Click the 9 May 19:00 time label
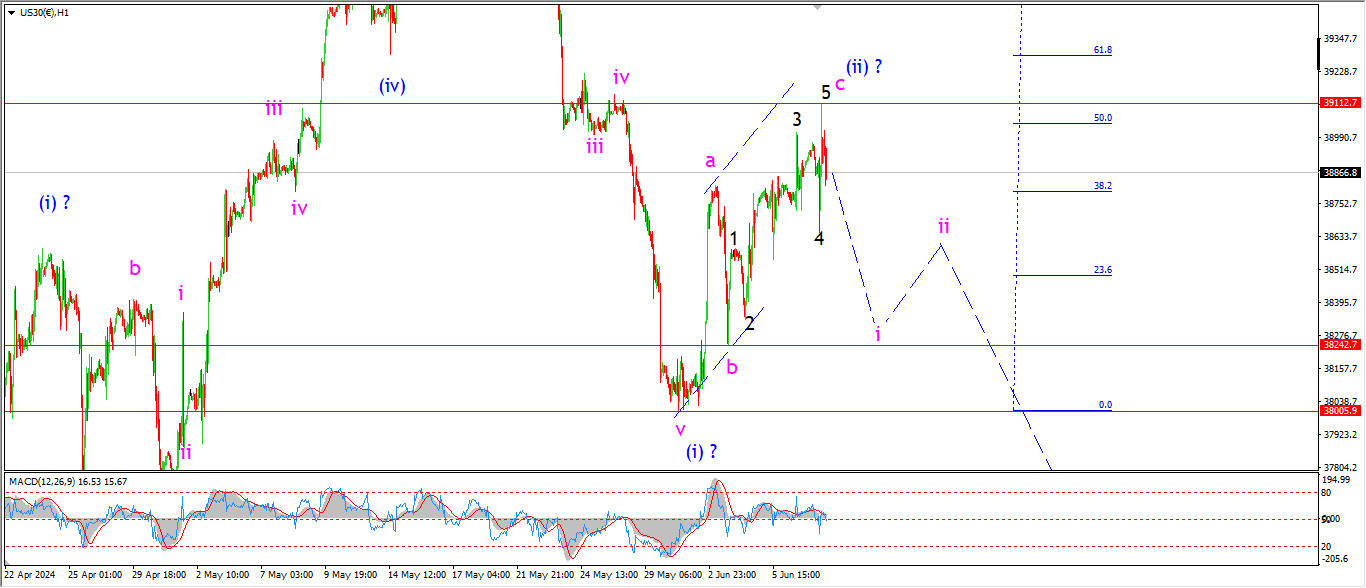Image resolution: width=1366 pixels, height=588 pixels. coord(351,576)
